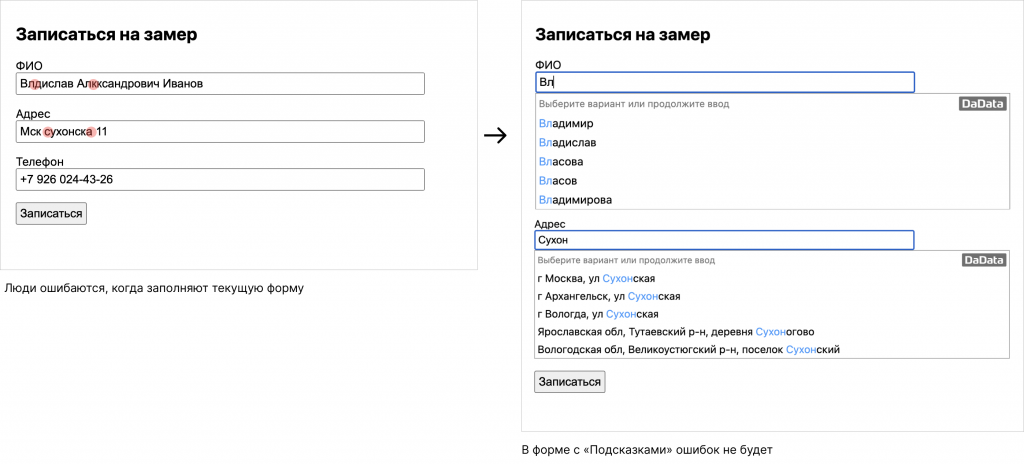The image size is (1024, 464).
Task: Click the Записаться button in the left form
Action: click(51, 213)
